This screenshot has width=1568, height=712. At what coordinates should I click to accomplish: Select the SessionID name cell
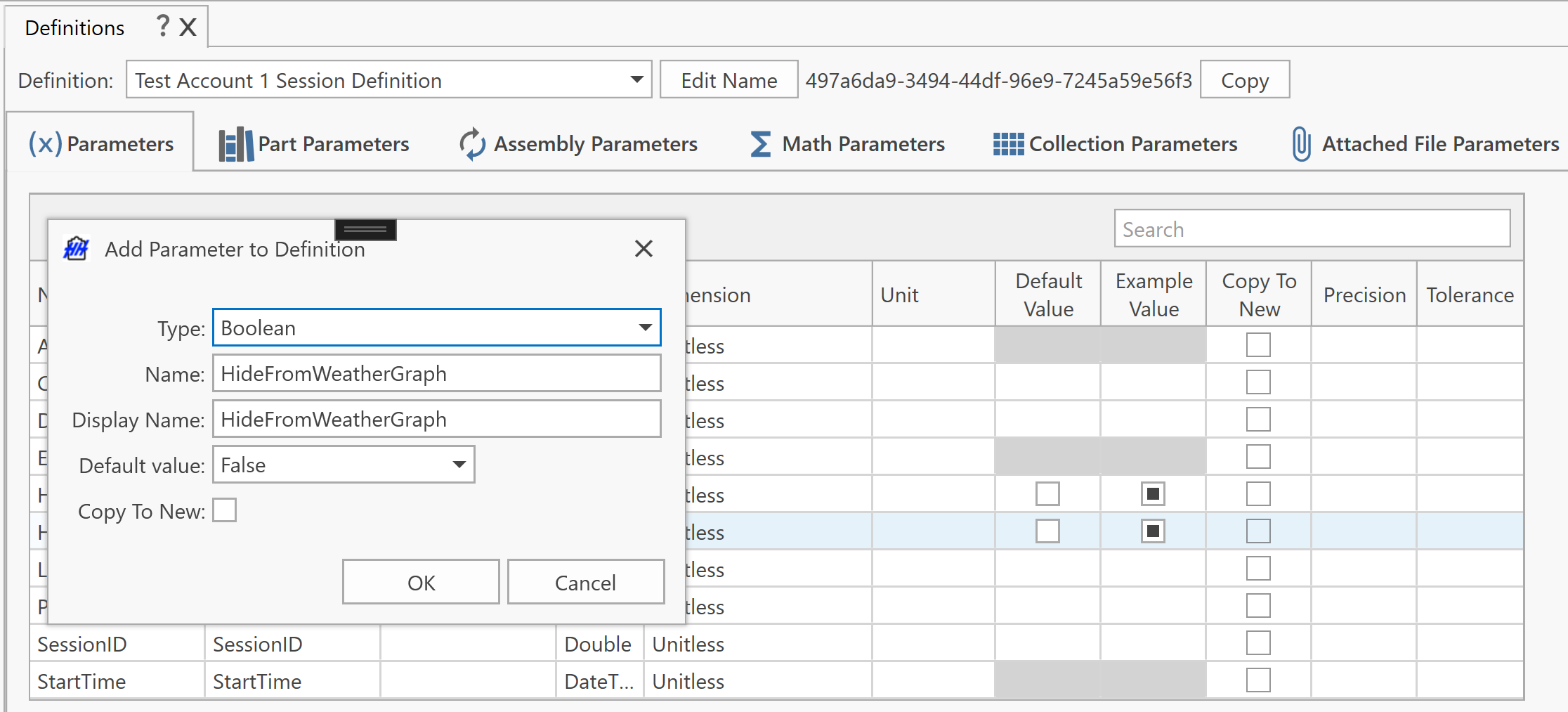[x=117, y=644]
